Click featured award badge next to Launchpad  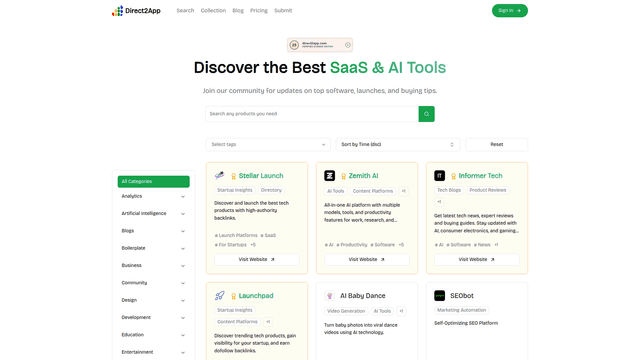point(233,296)
